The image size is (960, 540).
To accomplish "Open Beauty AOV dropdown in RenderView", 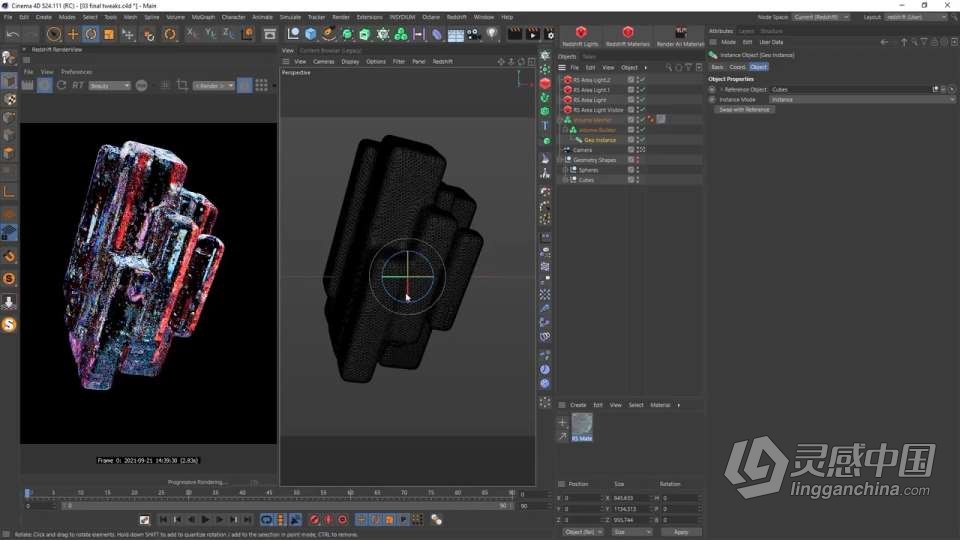I will click(x=110, y=86).
